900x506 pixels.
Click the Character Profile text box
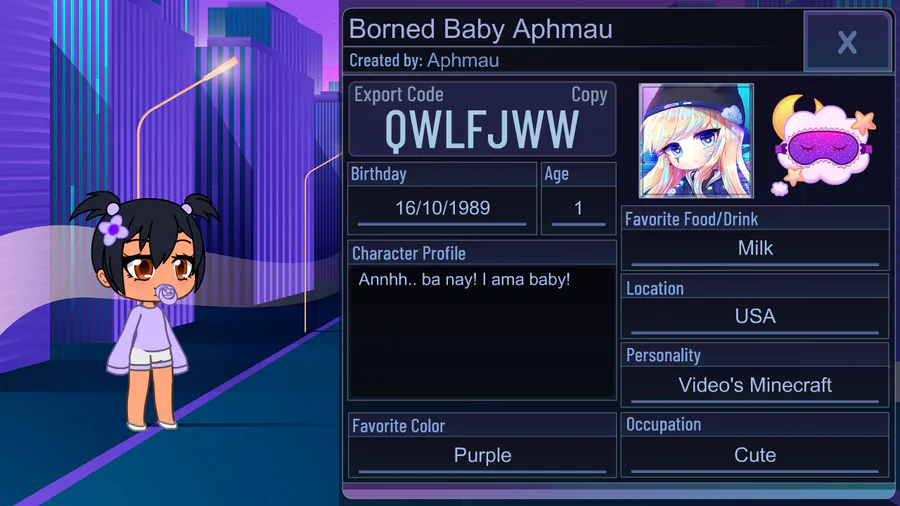482,332
